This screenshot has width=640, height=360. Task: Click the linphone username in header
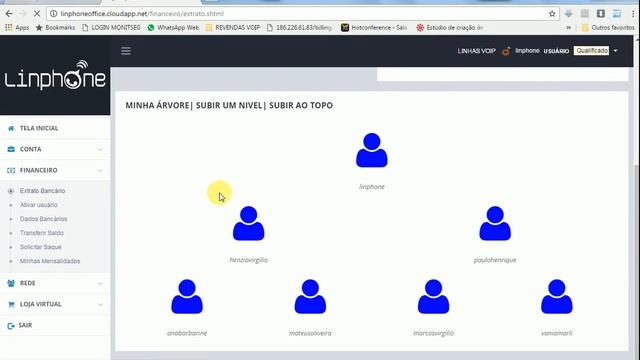[527, 51]
